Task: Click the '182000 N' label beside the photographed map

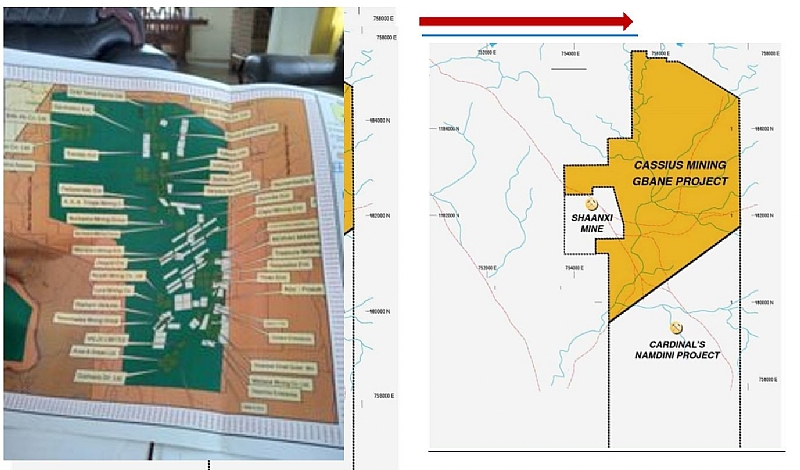Action: tap(379, 216)
